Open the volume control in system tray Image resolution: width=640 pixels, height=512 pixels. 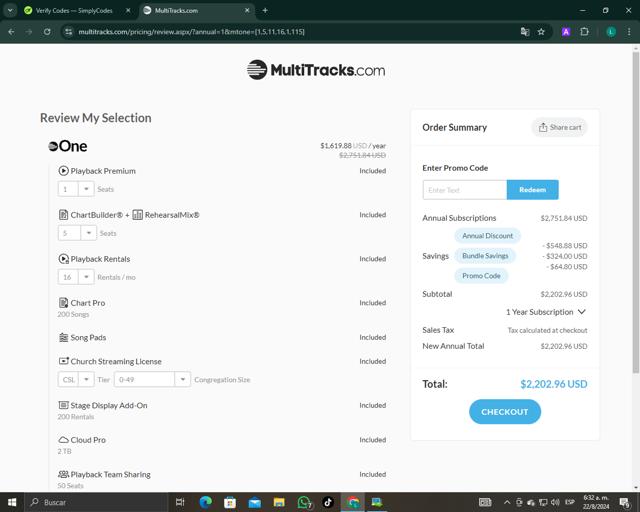[555, 502]
